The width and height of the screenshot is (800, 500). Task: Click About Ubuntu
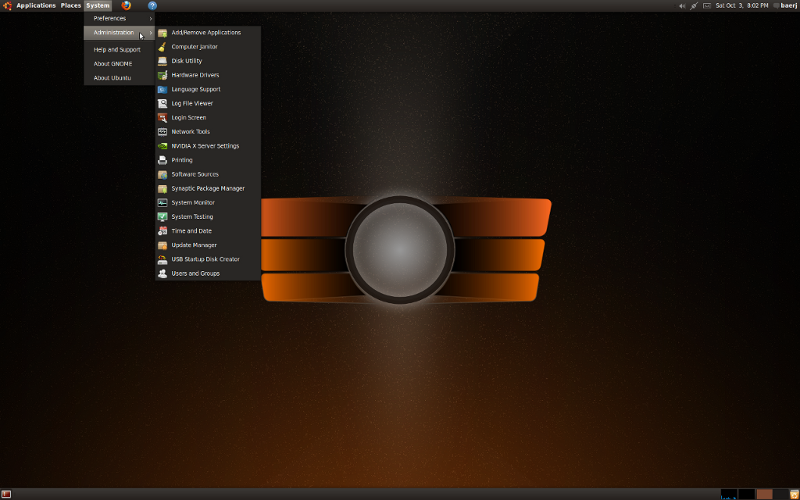[x=112, y=78]
